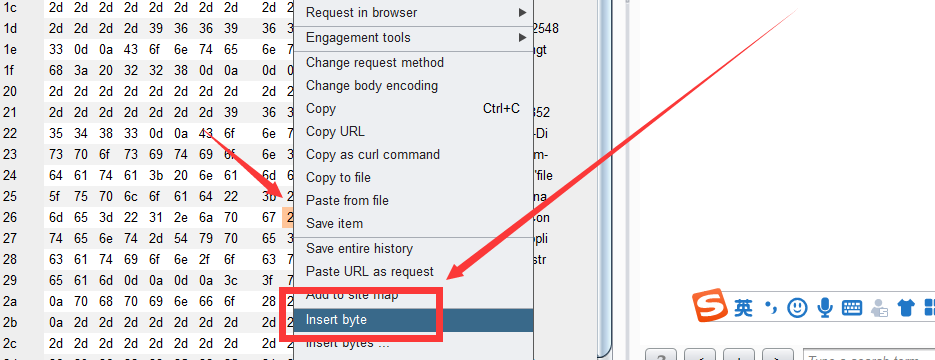Activate microphone voice input icon

coord(825,308)
